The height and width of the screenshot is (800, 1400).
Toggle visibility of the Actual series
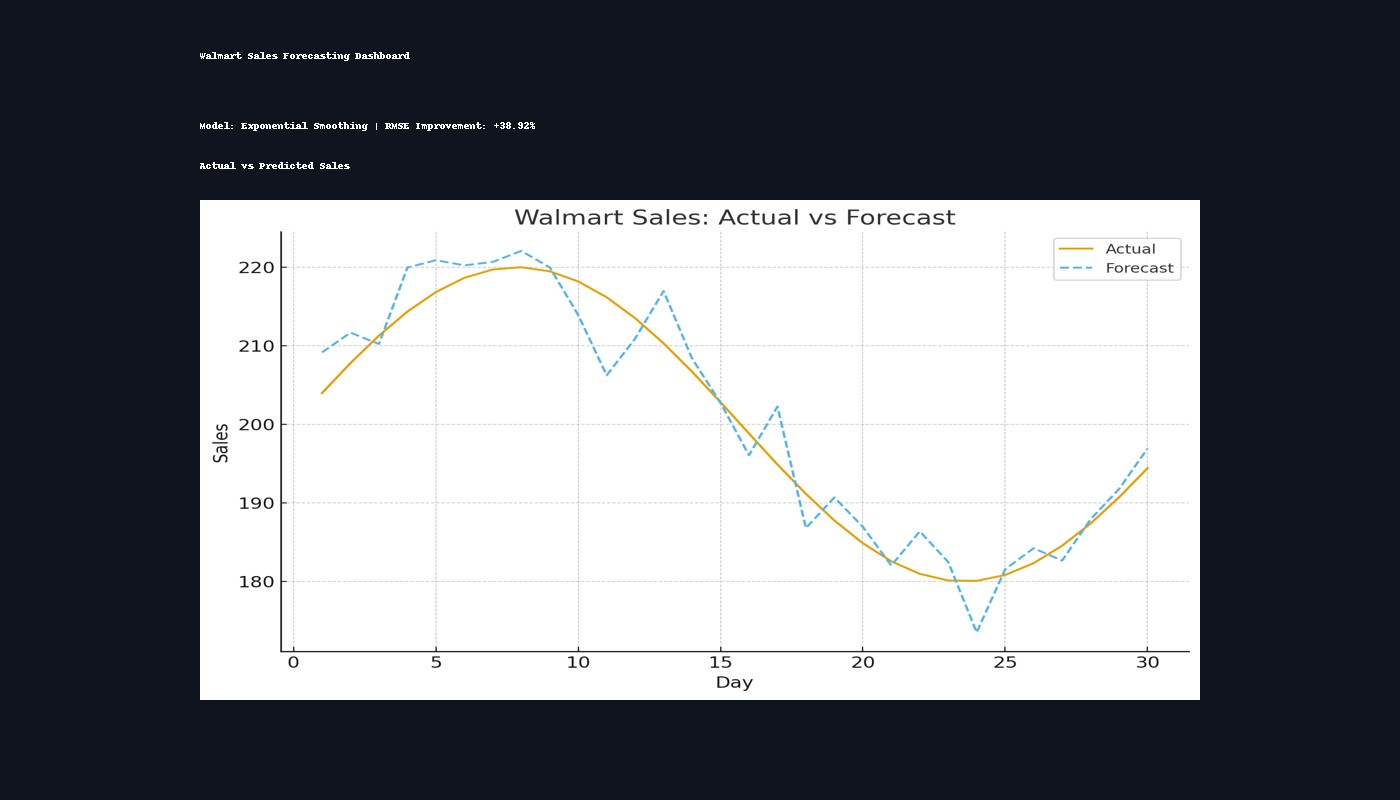click(x=1130, y=248)
